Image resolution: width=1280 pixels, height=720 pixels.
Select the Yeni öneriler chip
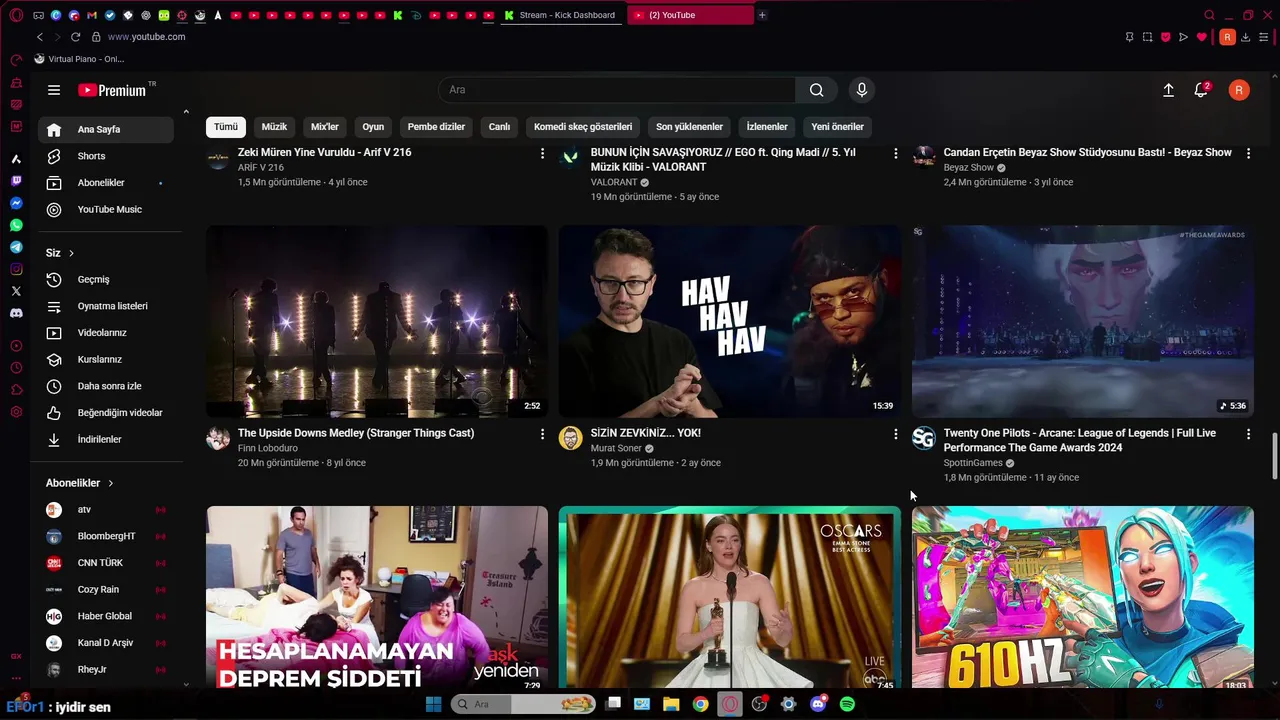(x=837, y=127)
